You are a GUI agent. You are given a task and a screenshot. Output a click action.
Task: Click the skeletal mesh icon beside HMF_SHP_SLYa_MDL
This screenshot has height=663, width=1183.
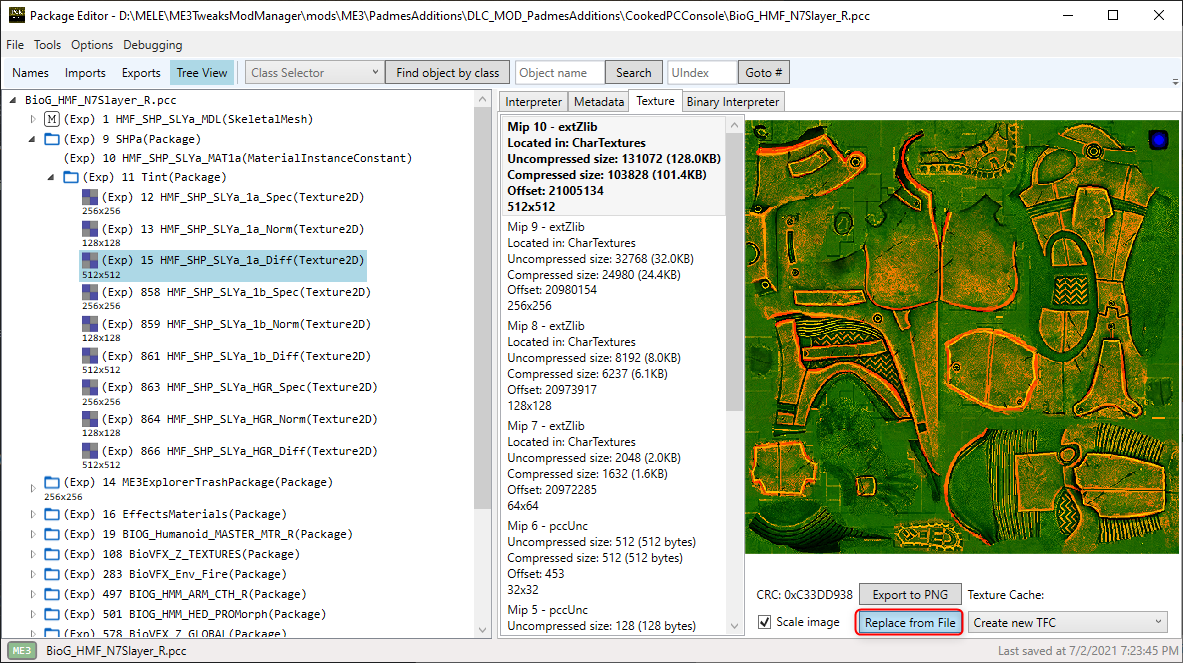[52, 119]
